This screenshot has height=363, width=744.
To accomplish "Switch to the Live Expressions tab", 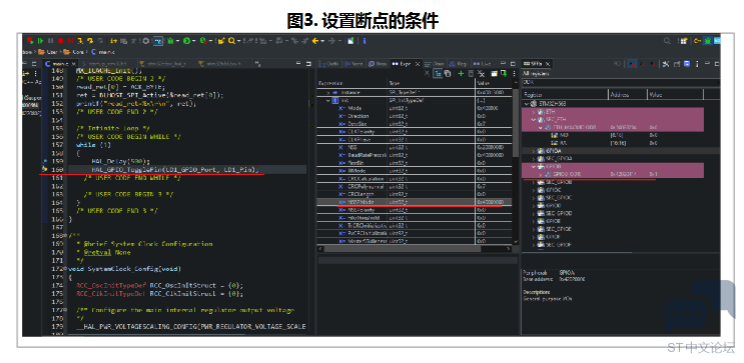I will point(482,64).
